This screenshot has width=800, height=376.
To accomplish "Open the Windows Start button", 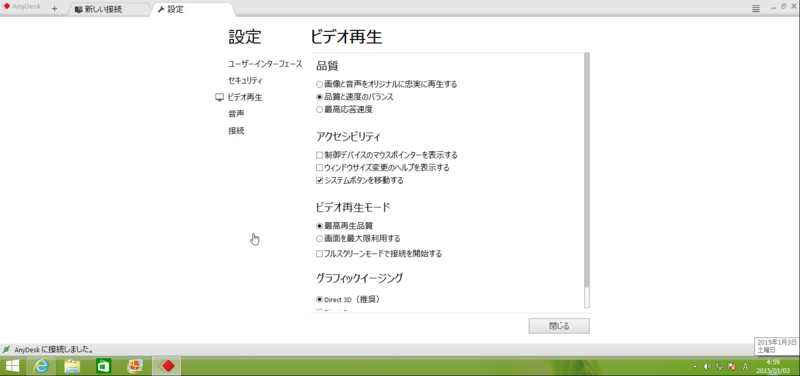I will 12,366.
